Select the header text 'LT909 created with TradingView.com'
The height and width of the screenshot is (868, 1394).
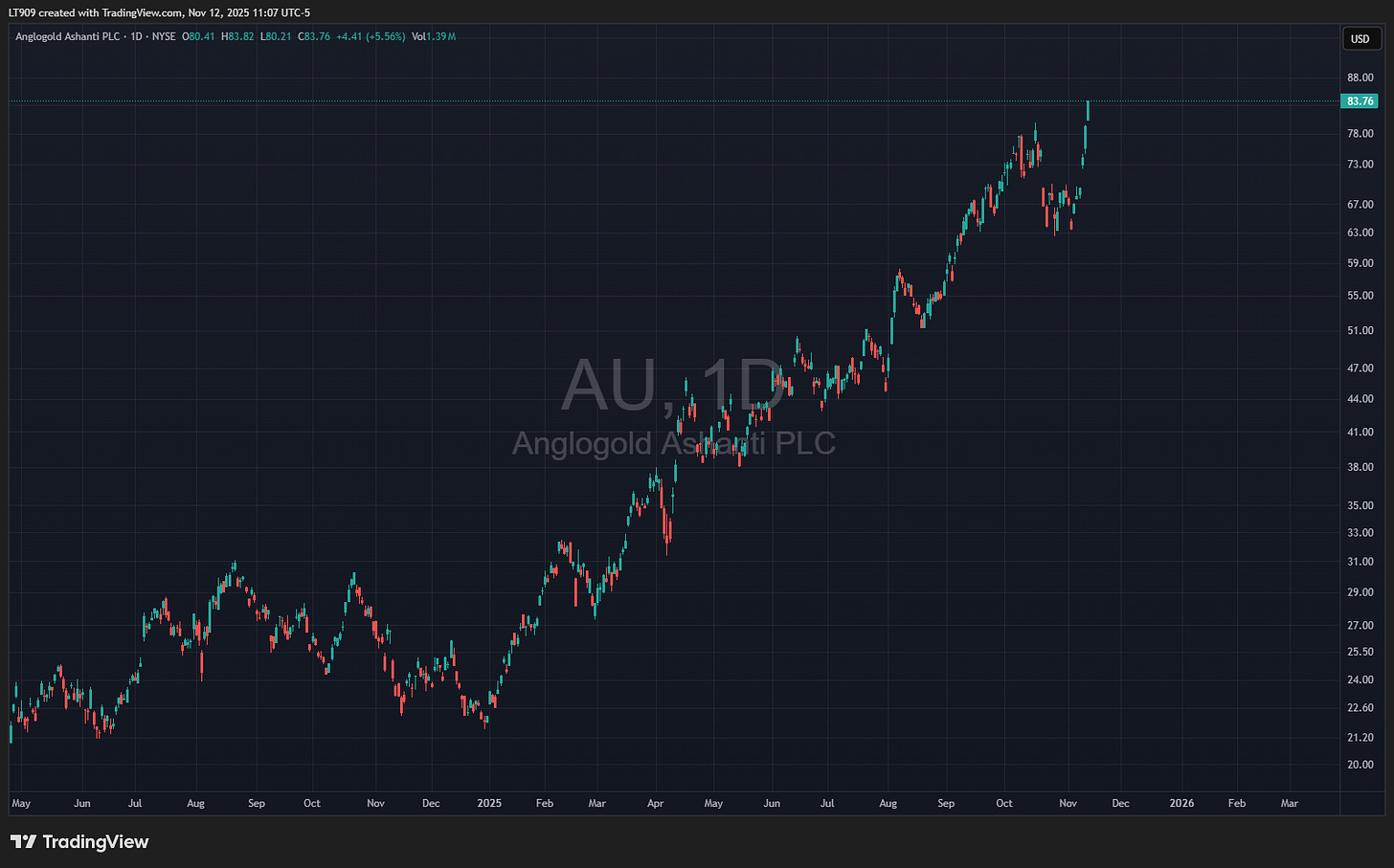[x=96, y=13]
